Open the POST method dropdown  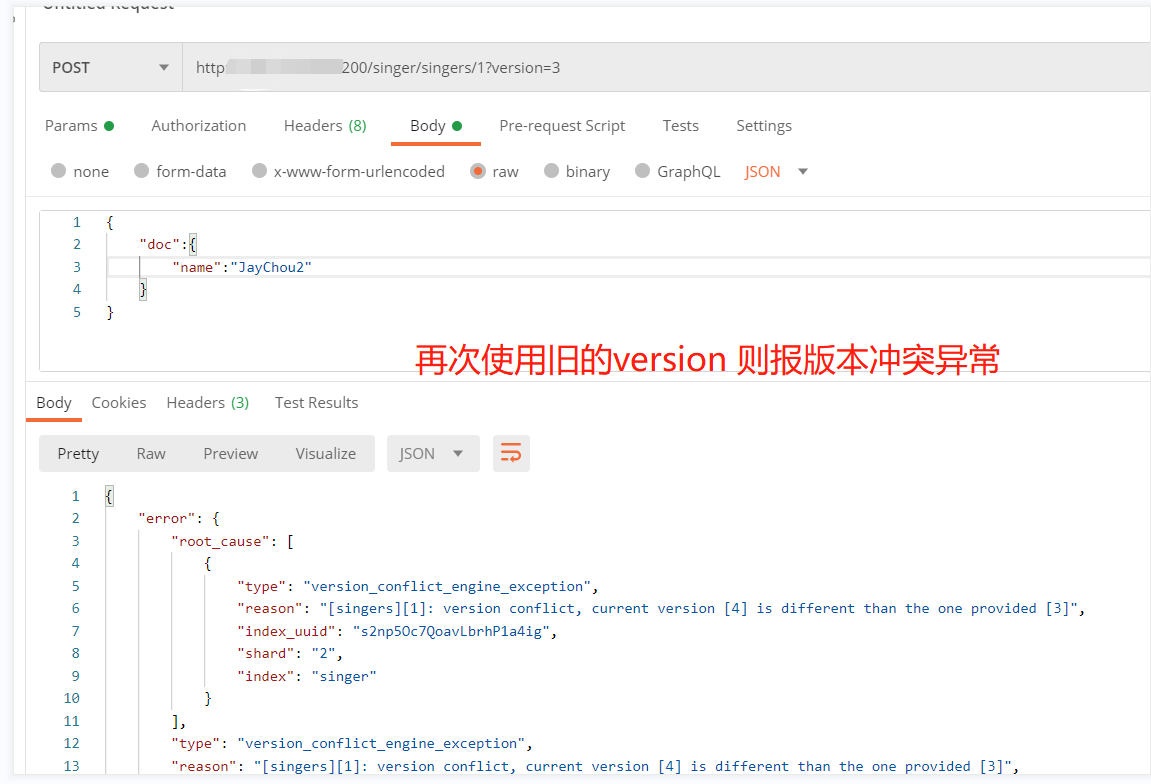(110, 68)
